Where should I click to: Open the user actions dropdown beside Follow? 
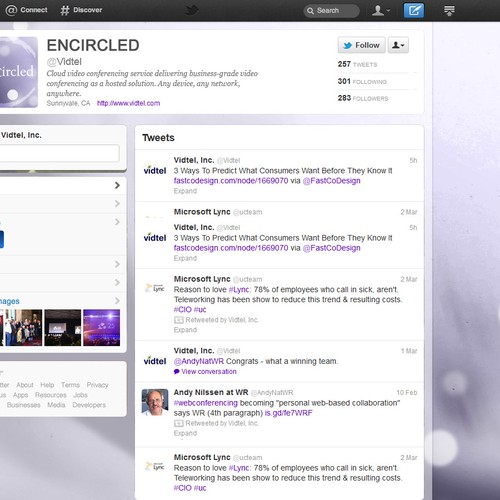(x=398, y=45)
